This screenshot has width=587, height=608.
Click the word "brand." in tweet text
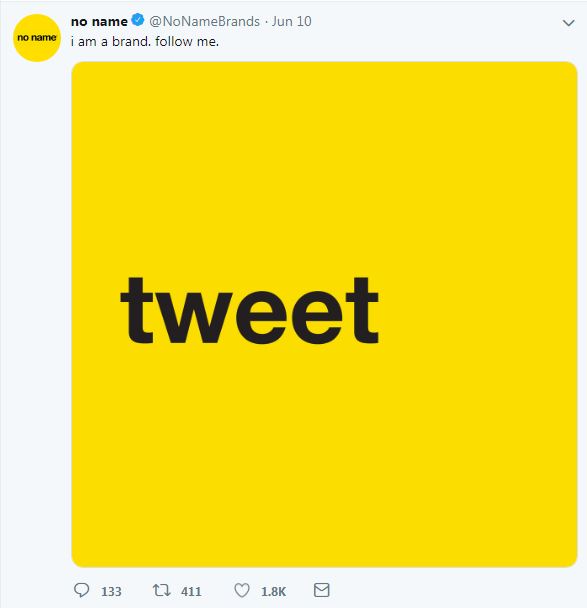(x=131, y=41)
